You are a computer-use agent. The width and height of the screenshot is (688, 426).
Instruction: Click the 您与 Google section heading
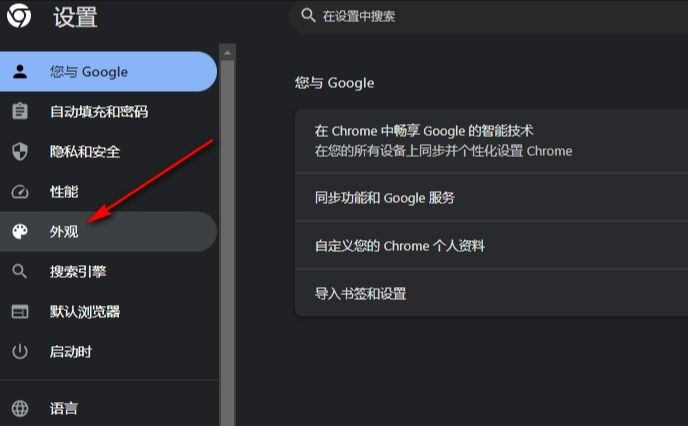click(334, 82)
